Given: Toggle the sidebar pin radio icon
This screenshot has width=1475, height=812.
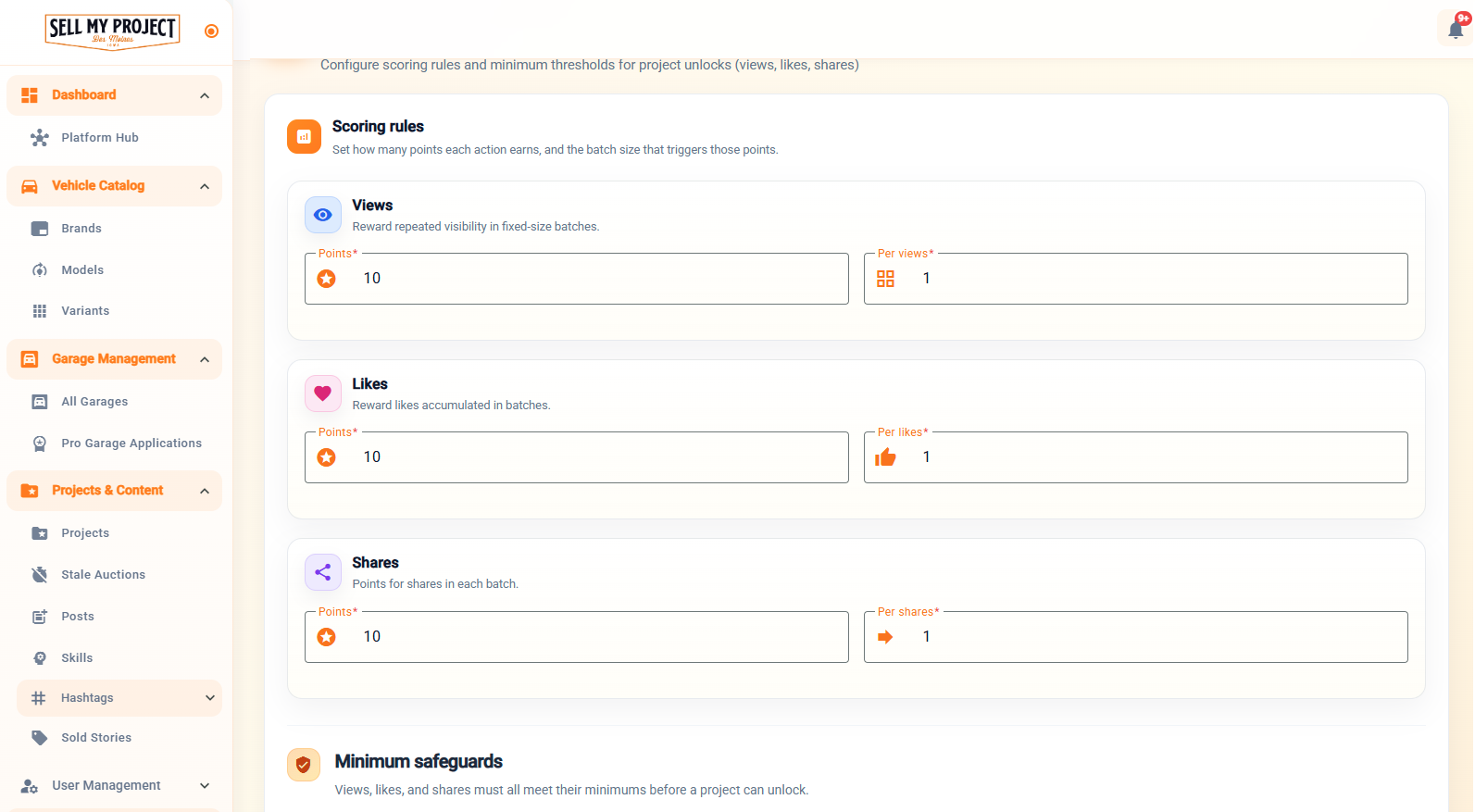Looking at the screenshot, I should [x=211, y=31].
